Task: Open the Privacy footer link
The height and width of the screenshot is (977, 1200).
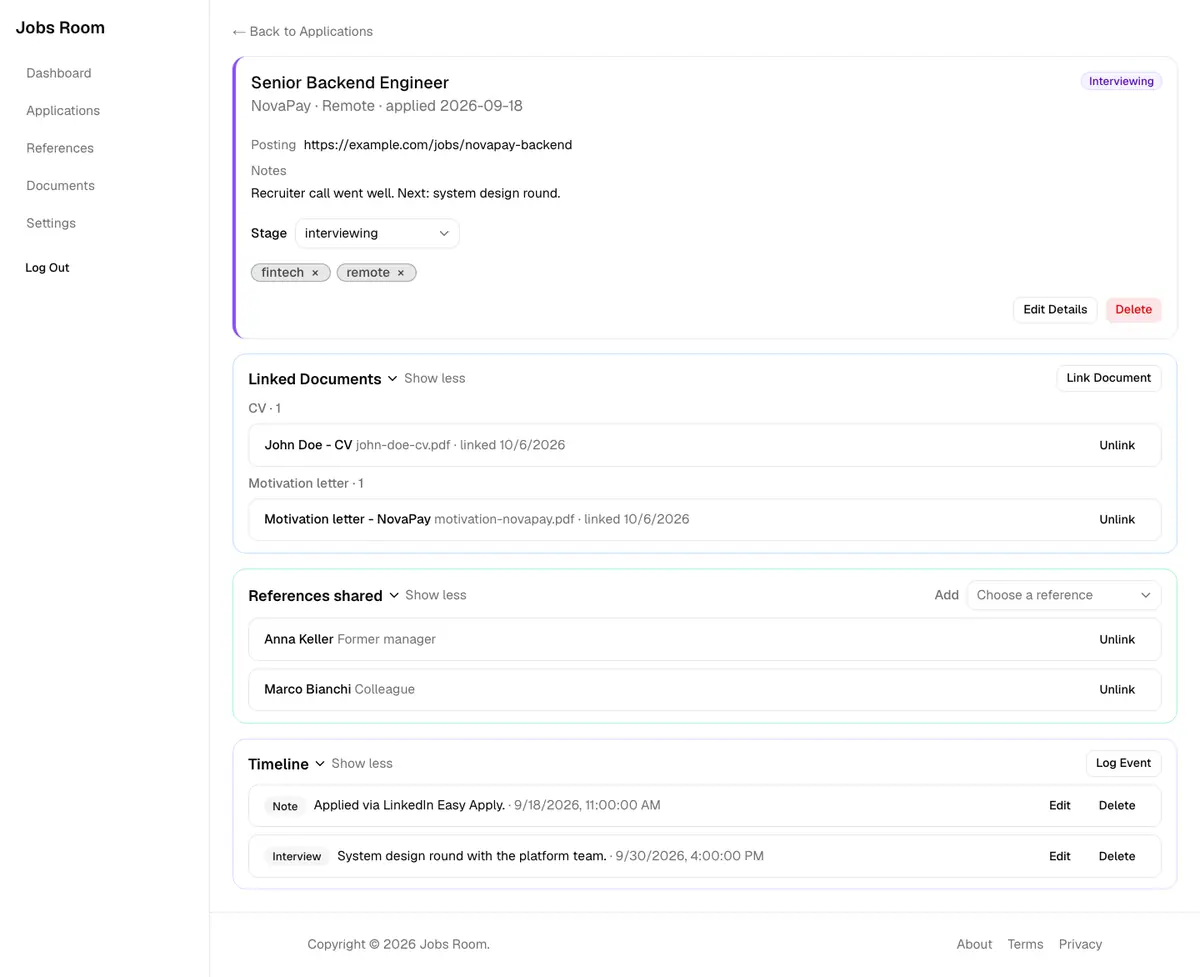Action: coord(1080,944)
